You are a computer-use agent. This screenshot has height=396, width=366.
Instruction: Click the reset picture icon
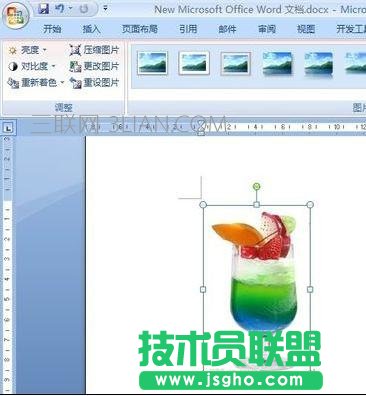coord(75,83)
